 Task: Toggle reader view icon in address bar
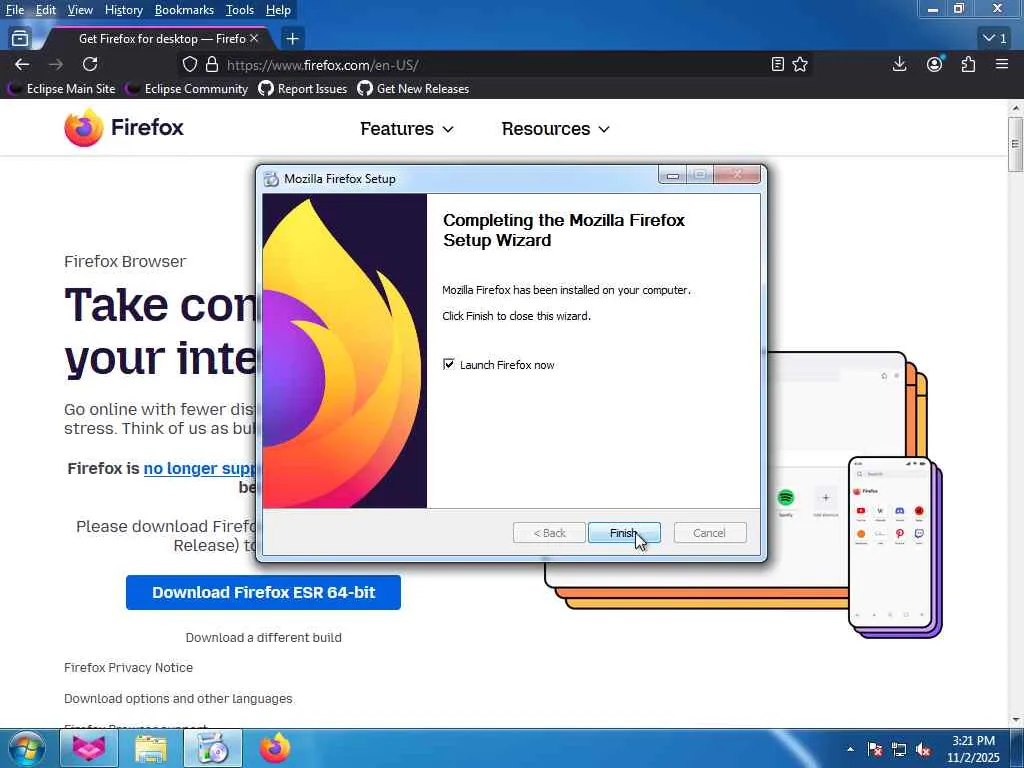(777, 64)
